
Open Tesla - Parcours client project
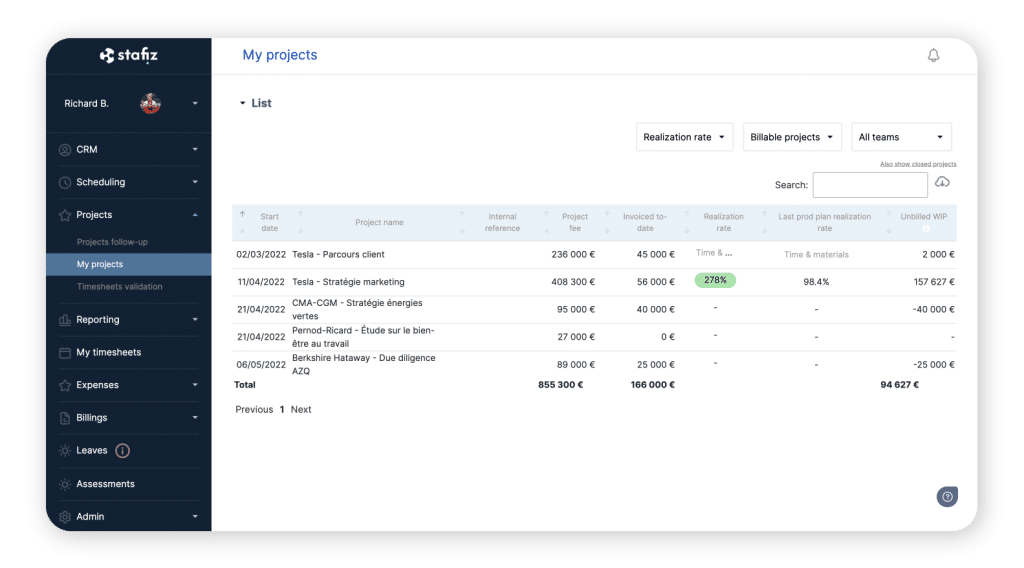tap(338, 255)
